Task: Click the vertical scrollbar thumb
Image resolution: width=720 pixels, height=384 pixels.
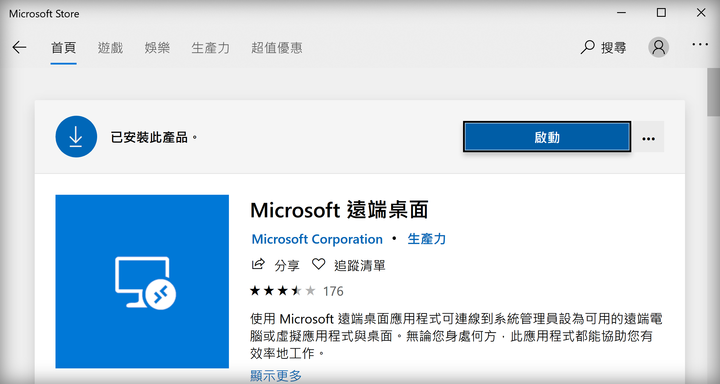Action: click(x=713, y=92)
